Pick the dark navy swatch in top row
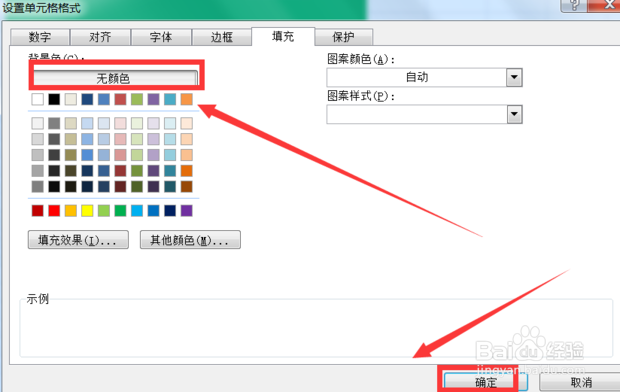The height and width of the screenshot is (392, 620). [87, 99]
